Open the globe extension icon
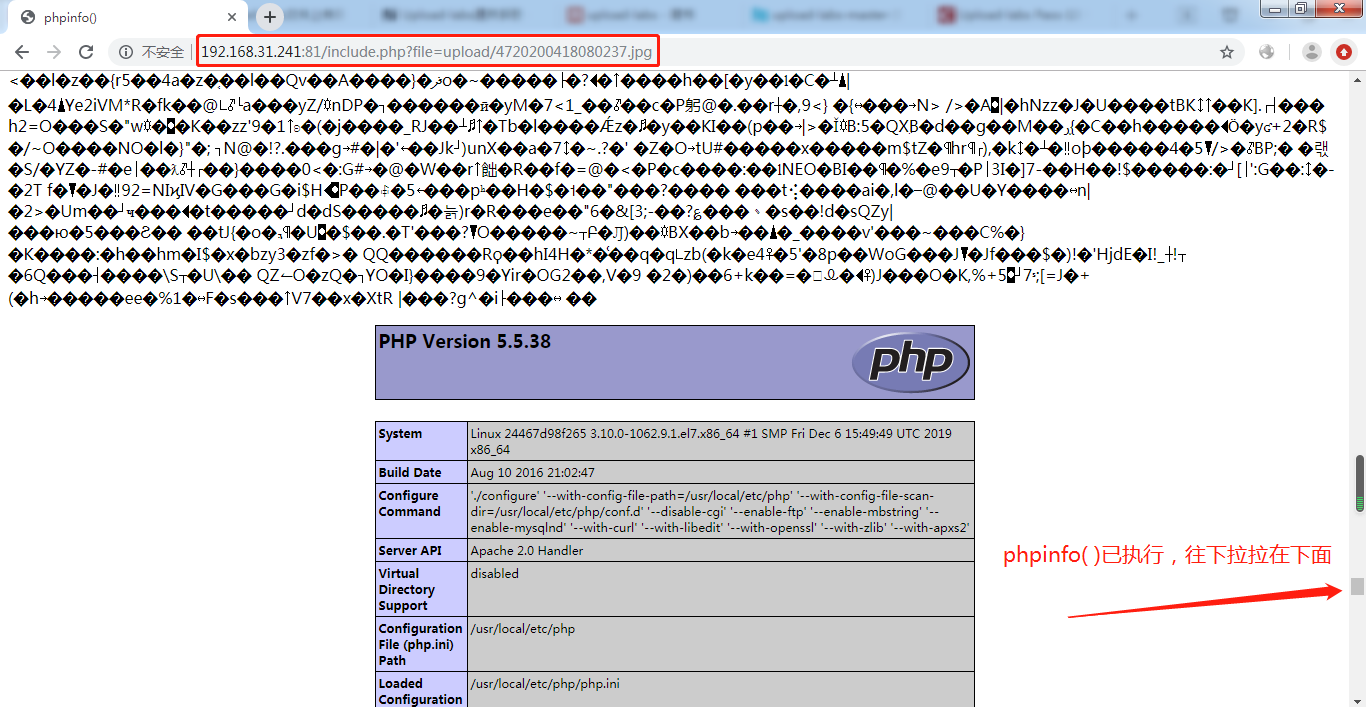 (x=1267, y=52)
